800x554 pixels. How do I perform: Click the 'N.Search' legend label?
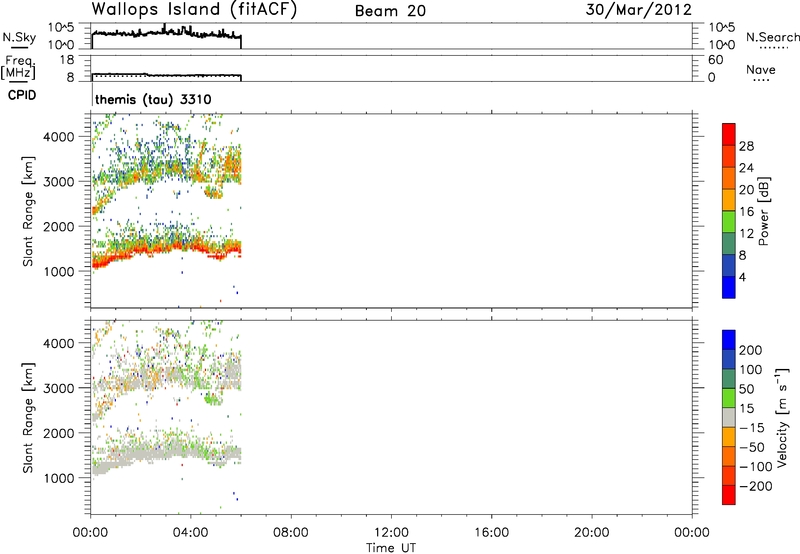click(x=773, y=37)
